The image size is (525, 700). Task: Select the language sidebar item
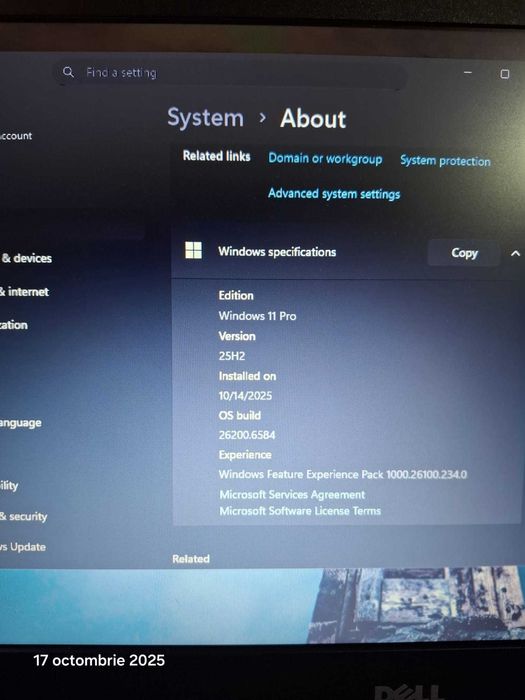pyautogui.click(x=21, y=423)
